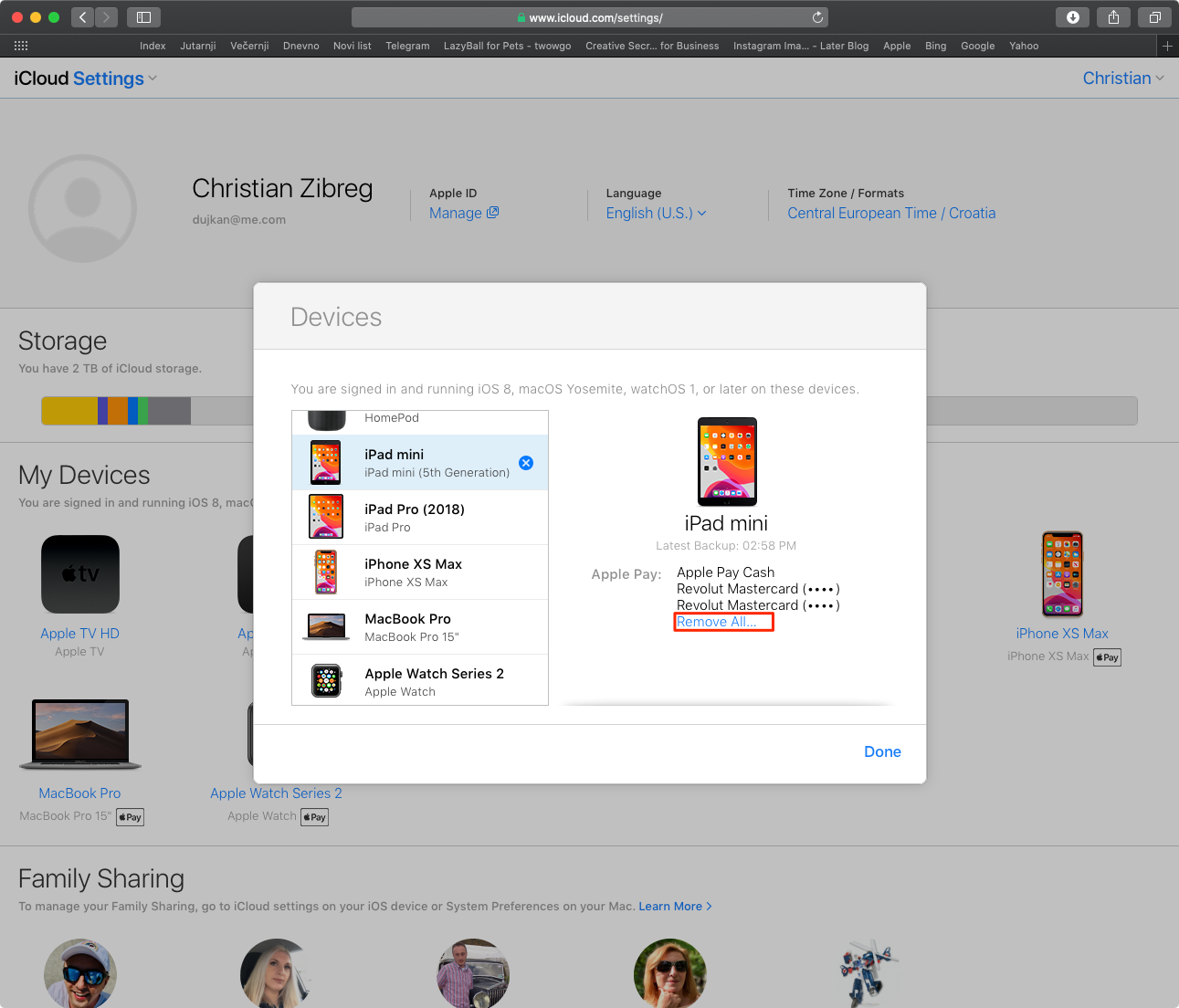Click the yellow segment of the storage bar
The height and width of the screenshot is (1008, 1179).
pyautogui.click(x=69, y=411)
